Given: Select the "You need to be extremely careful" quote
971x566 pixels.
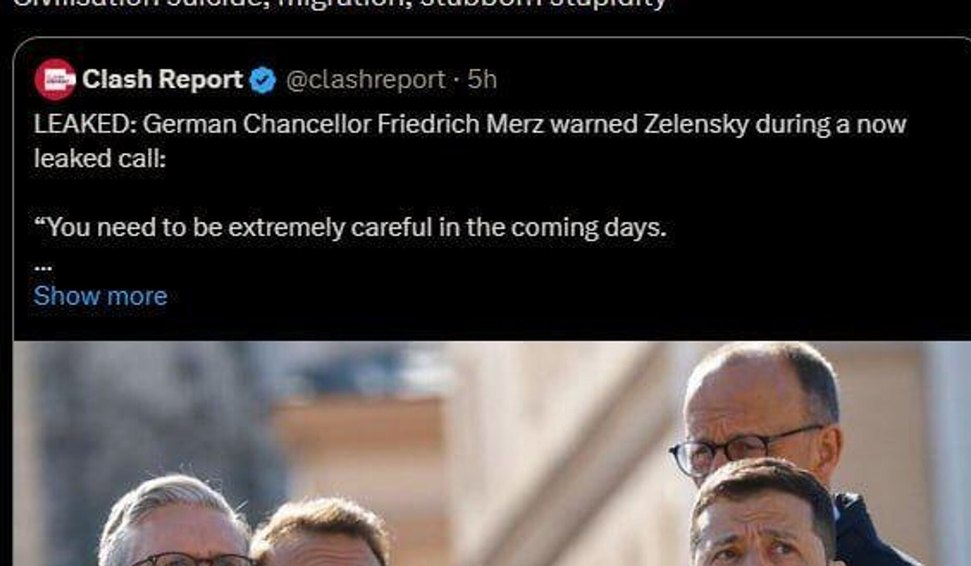Looking at the screenshot, I should click(x=351, y=228).
